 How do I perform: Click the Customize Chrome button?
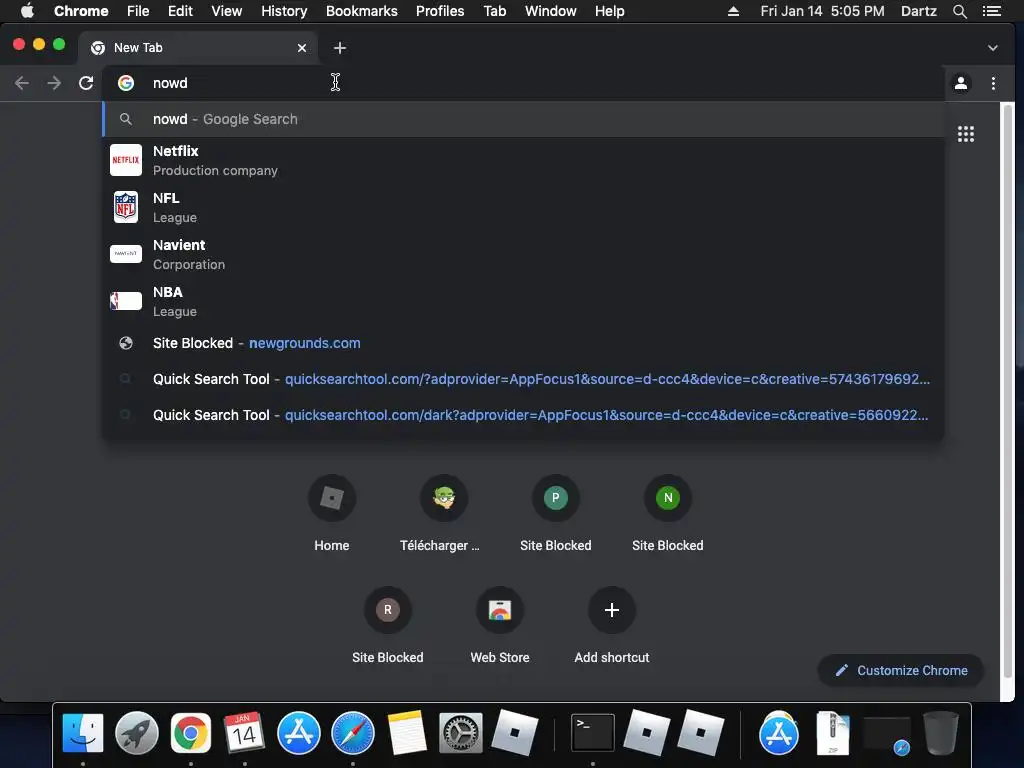point(901,670)
